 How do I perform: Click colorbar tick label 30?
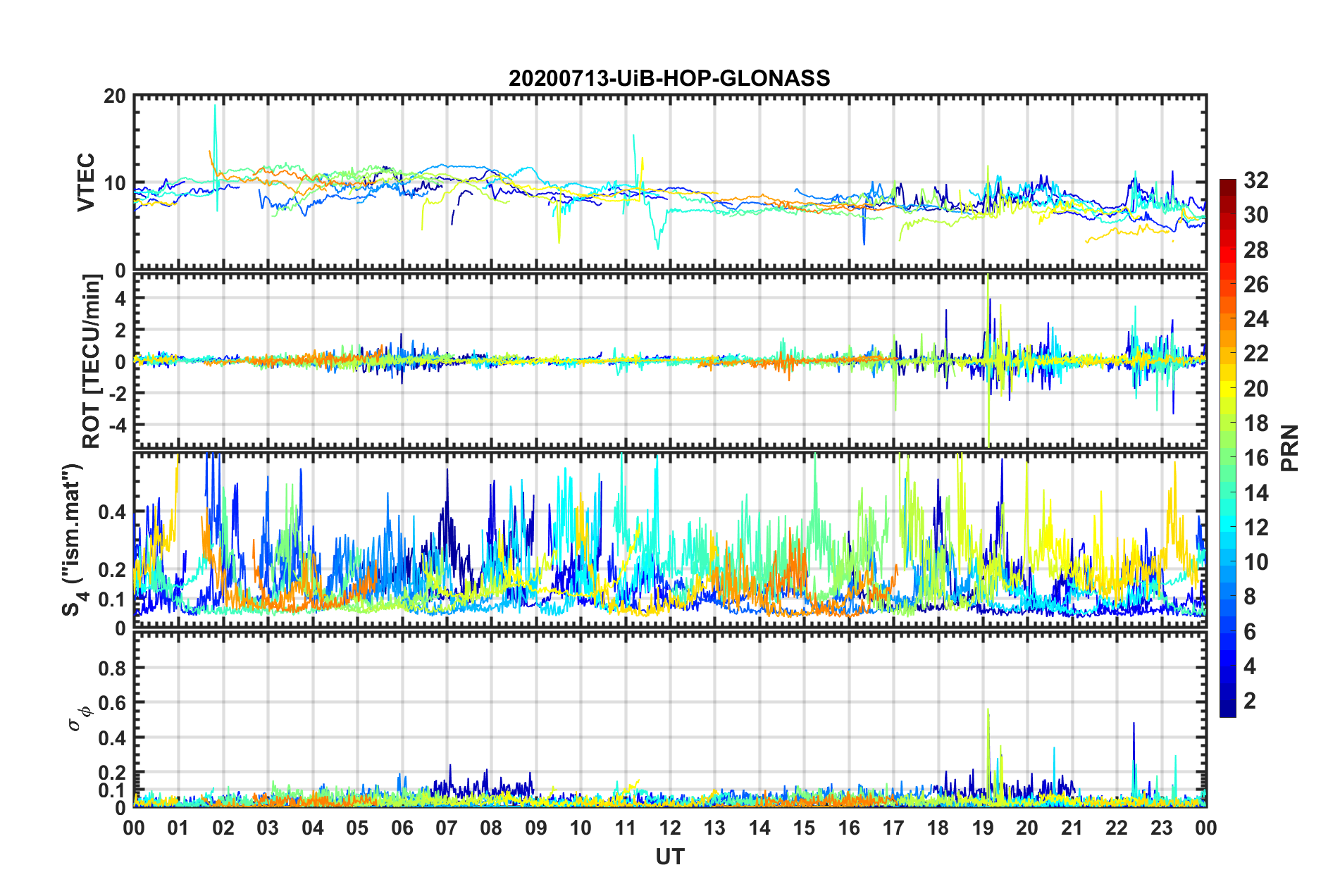pyautogui.click(x=1255, y=215)
